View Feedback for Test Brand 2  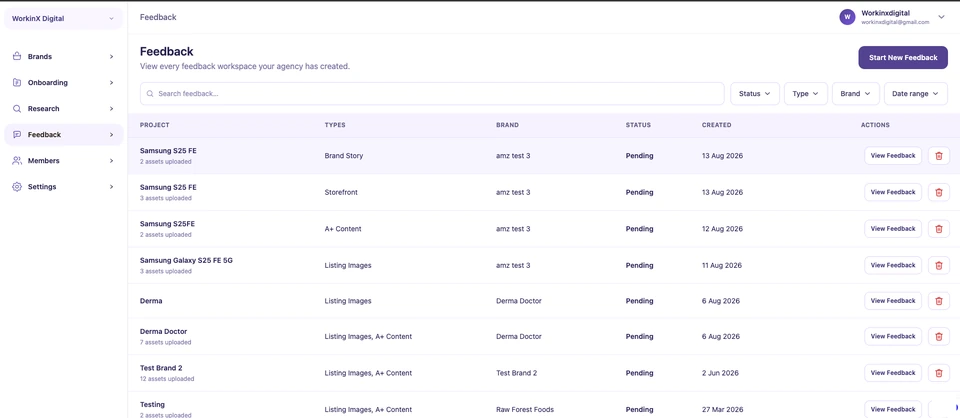(x=893, y=373)
